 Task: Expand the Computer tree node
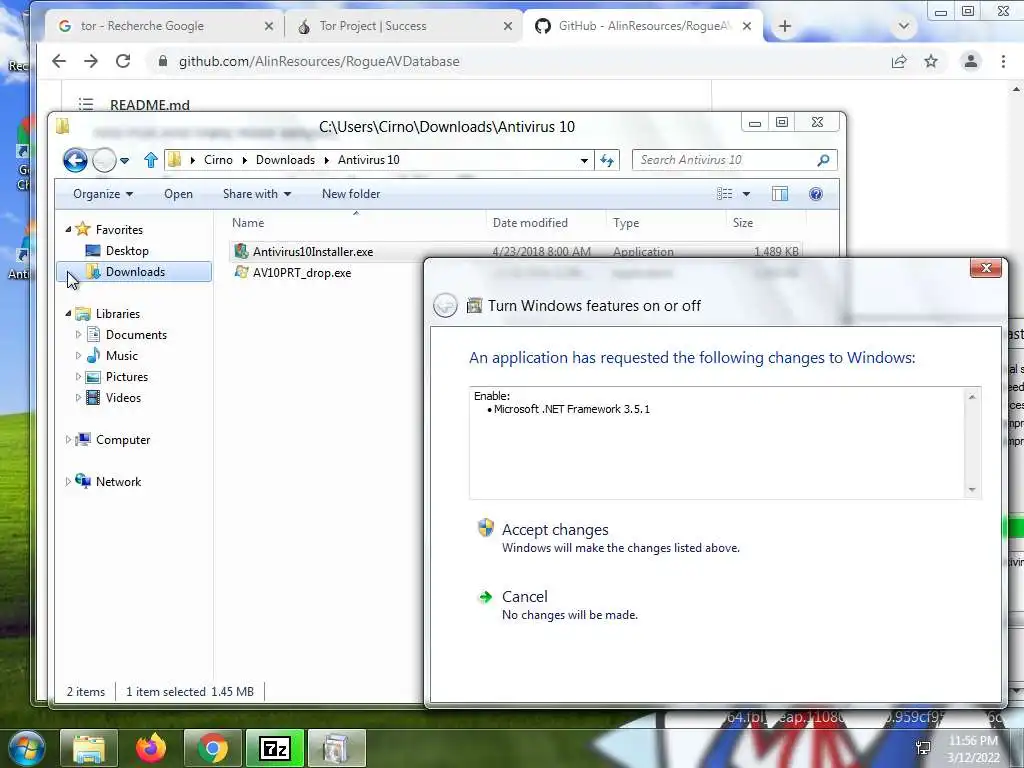[x=68, y=440]
